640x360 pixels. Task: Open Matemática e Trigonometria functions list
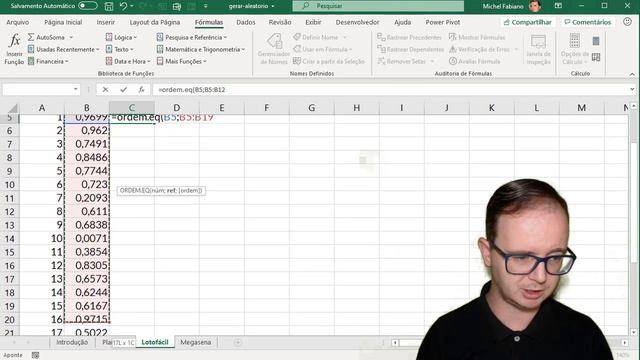[x=200, y=49]
